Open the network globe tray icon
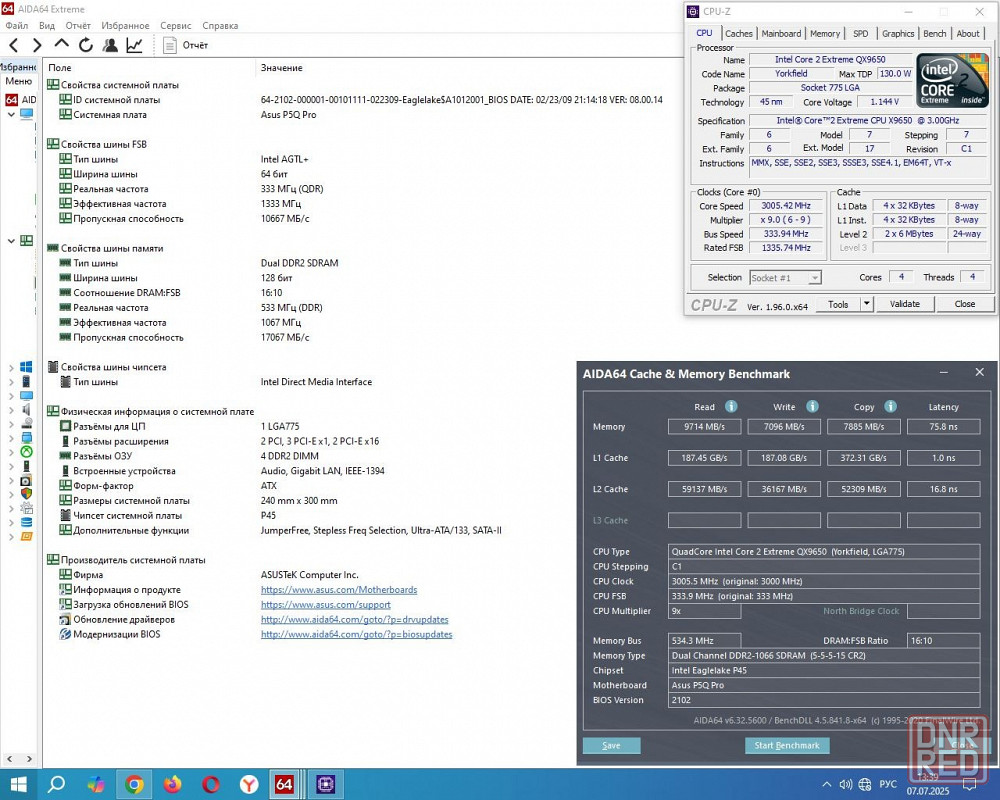Viewport: 1000px width, 800px height. click(865, 785)
